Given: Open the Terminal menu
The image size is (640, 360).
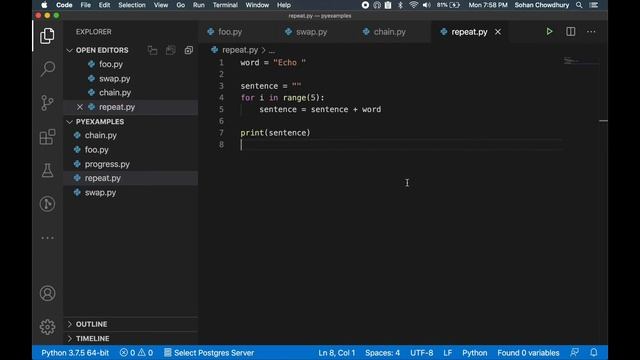Looking at the screenshot, I should click(x=225, y=5).
